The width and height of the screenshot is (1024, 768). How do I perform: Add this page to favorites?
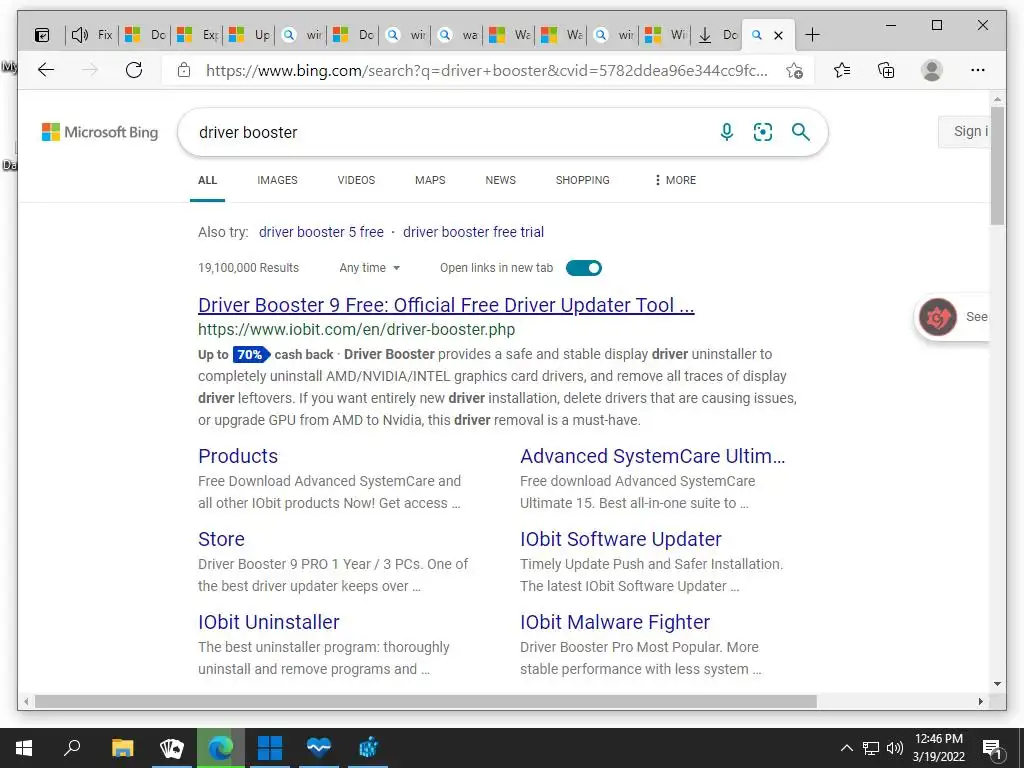click(x=794, y=71)
